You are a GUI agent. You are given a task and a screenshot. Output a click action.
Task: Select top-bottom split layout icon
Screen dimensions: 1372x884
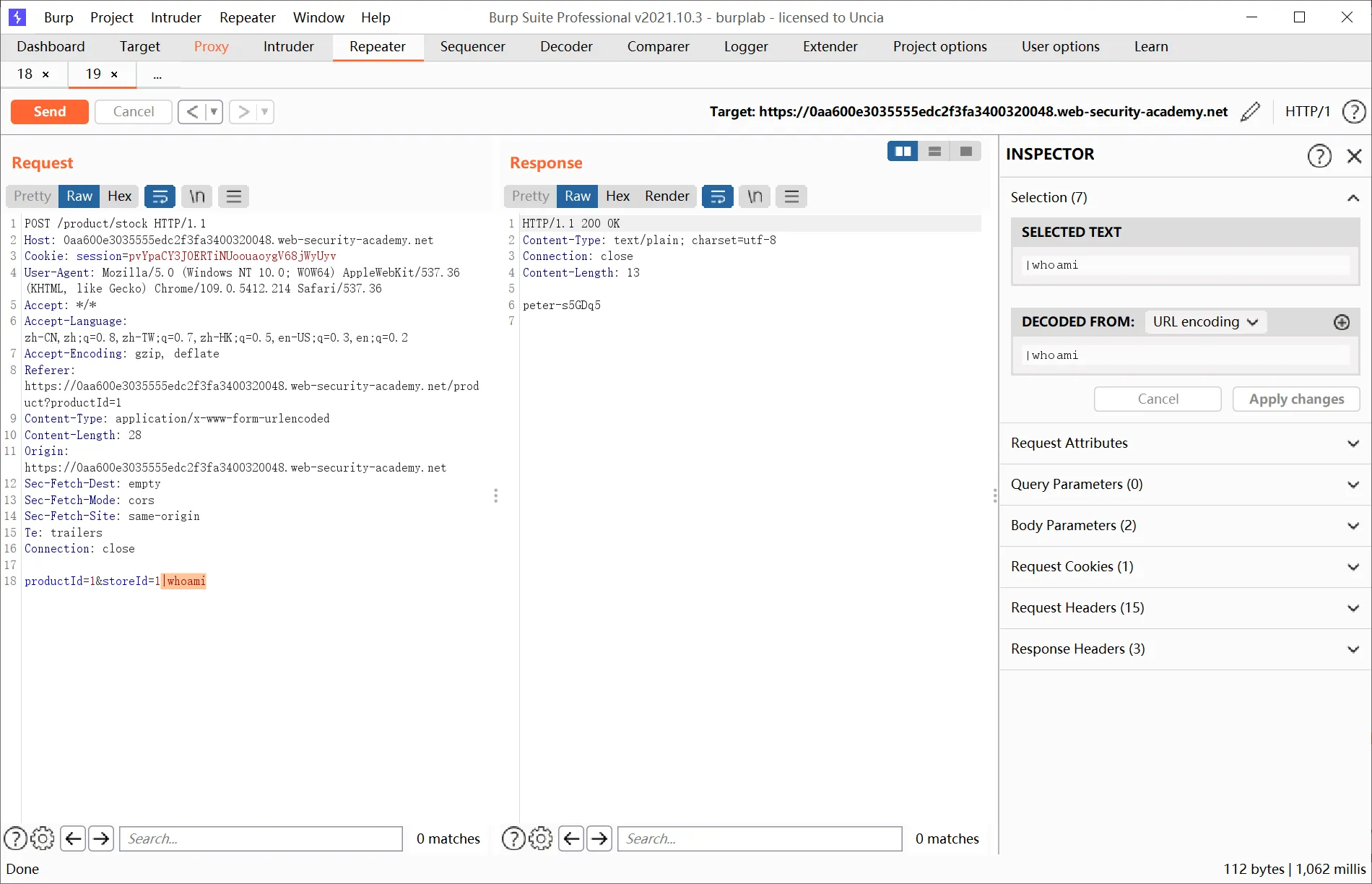click(x=934, y=151)
